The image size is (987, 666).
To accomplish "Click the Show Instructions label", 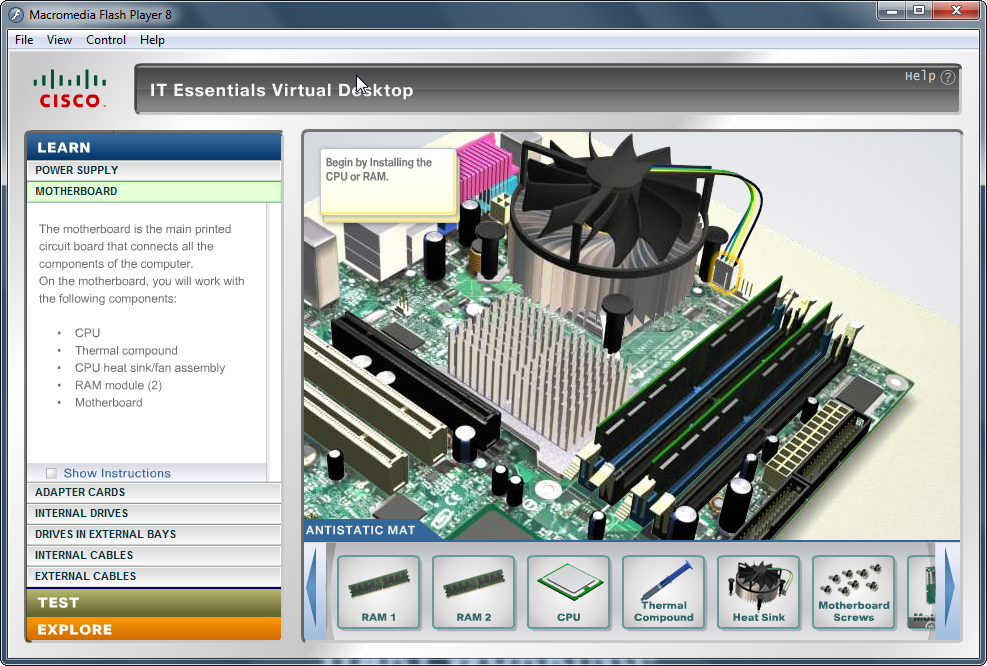I will pyautogui.click(x=117, y=473).
